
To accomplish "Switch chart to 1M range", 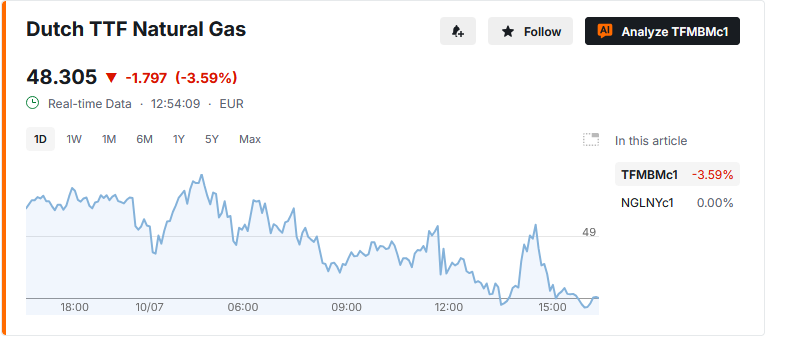I will tap(109, 139).
